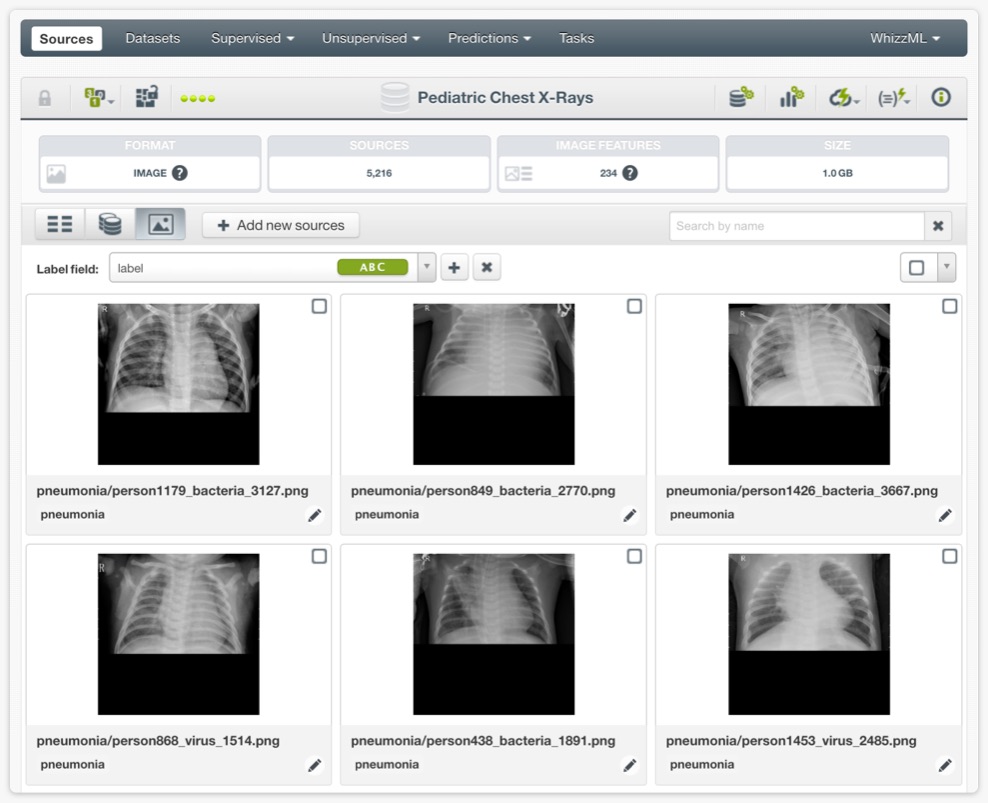Click the lock privacy icon
The width and height of the screenshot is (988, 803).
[x=45, y=98]
